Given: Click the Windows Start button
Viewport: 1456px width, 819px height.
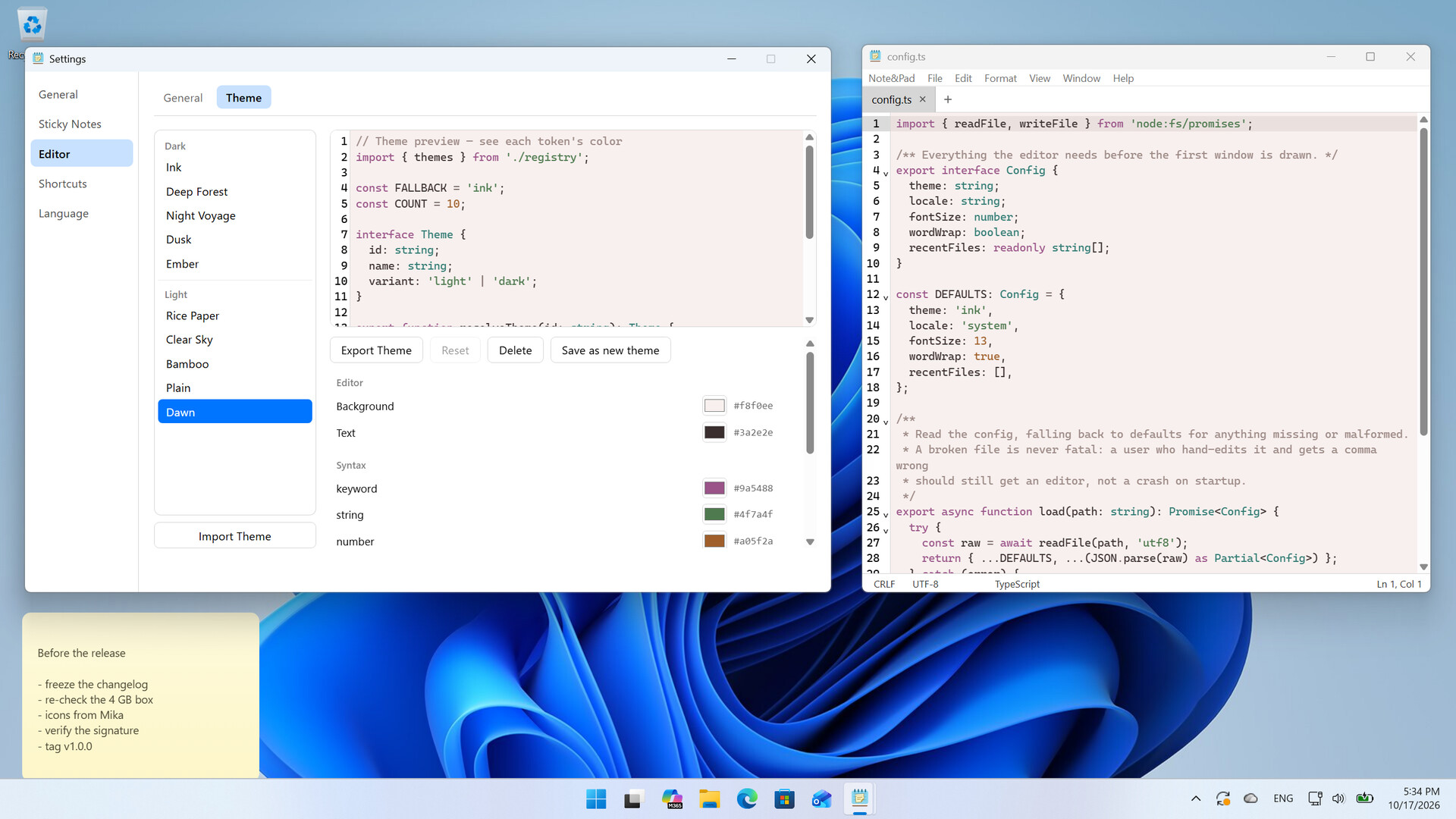Looking at the screenshot, I should pyautogui.click(x=596, y=799).
